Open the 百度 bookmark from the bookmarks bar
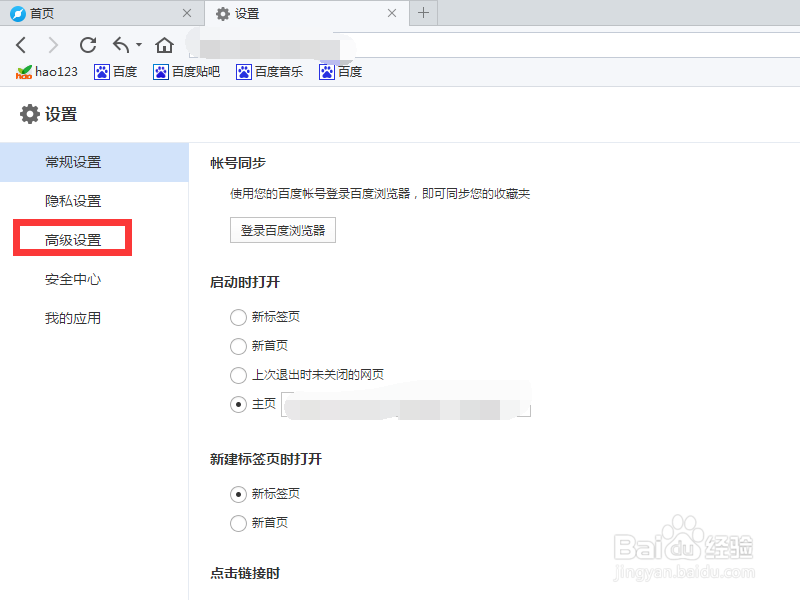The height and width of the screenshot is (600, 800). (x=115, y=71)
